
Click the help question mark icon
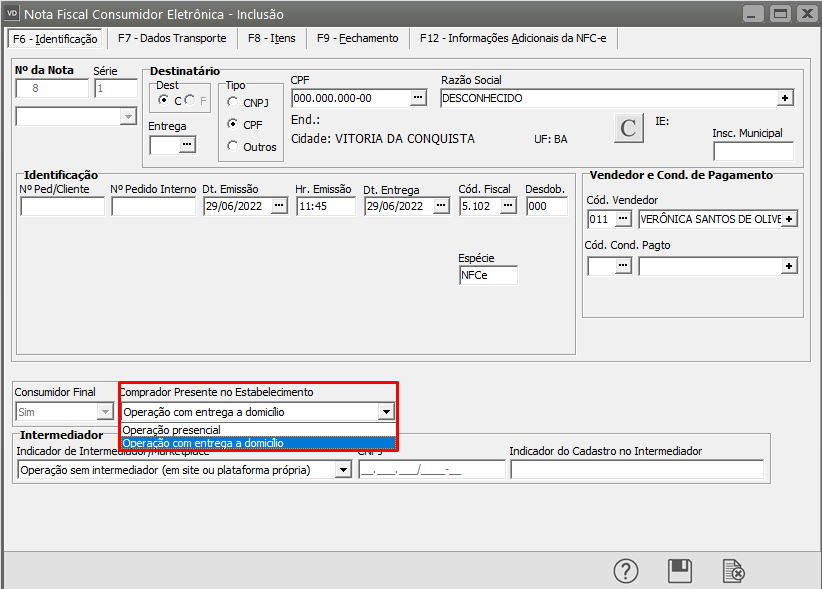626,570
